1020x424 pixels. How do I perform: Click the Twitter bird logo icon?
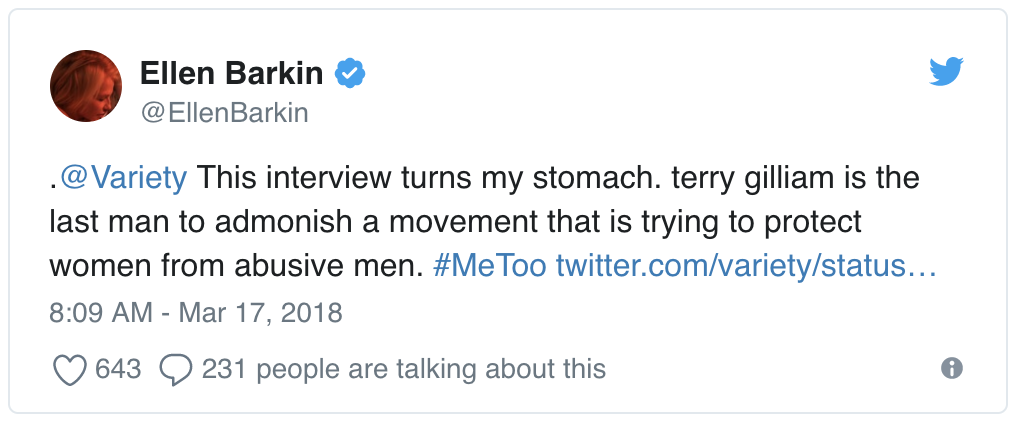click(945, 72)
